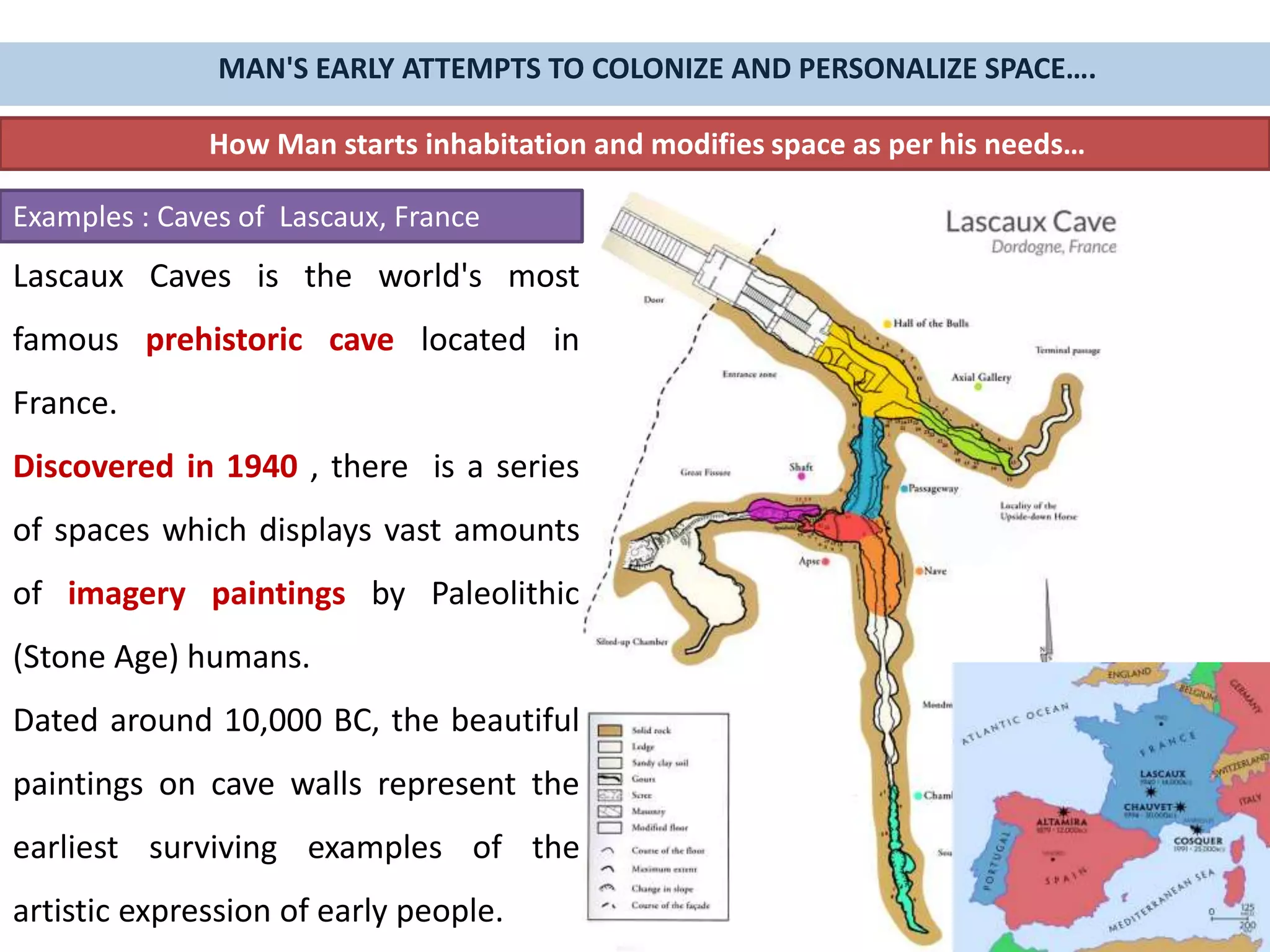Screen dimensions: 1270x952
Task: Click the orange dot next to Nave
Action: pos(920,571)
